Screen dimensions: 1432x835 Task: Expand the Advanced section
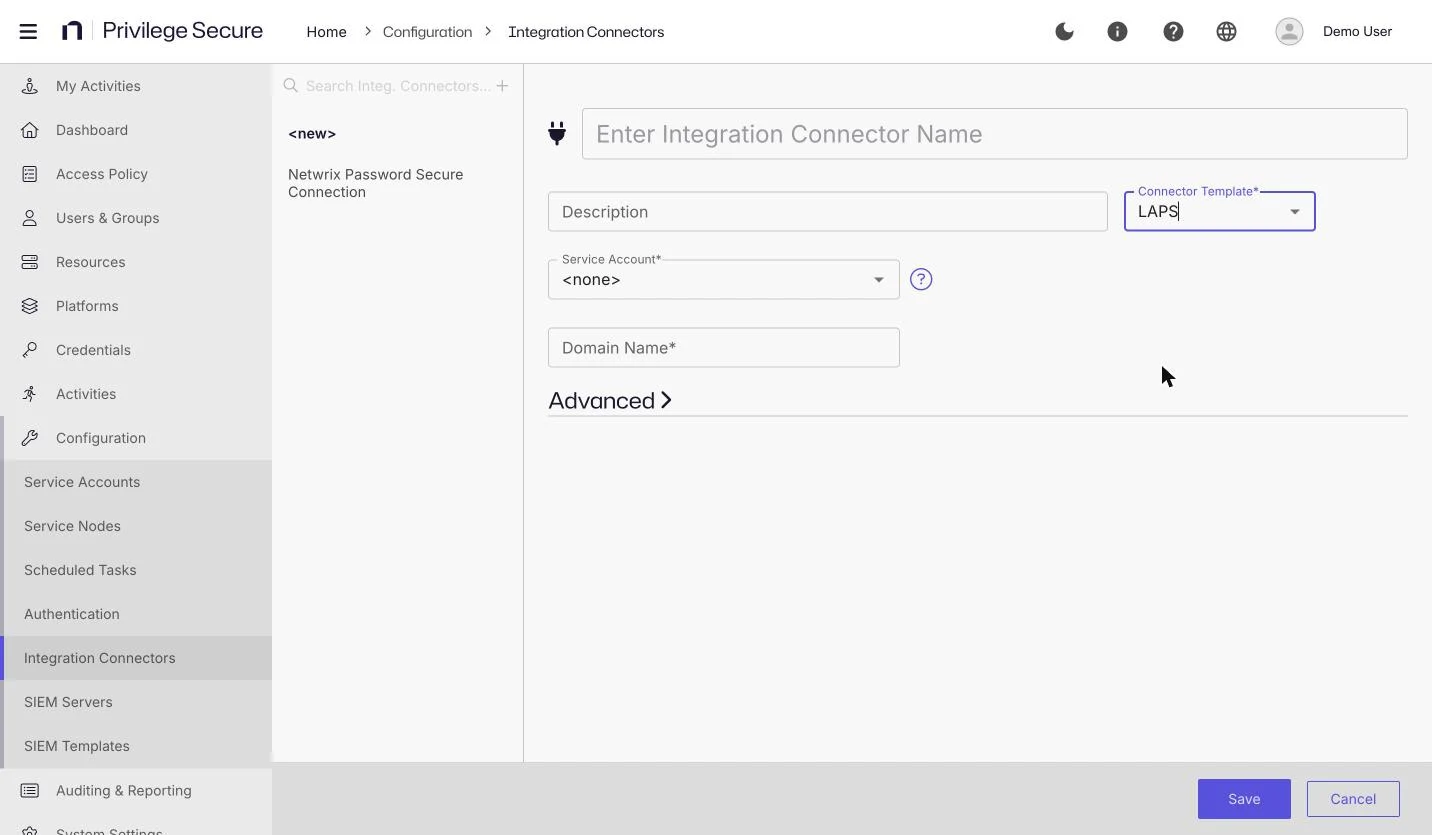click(x=610, y=400)
